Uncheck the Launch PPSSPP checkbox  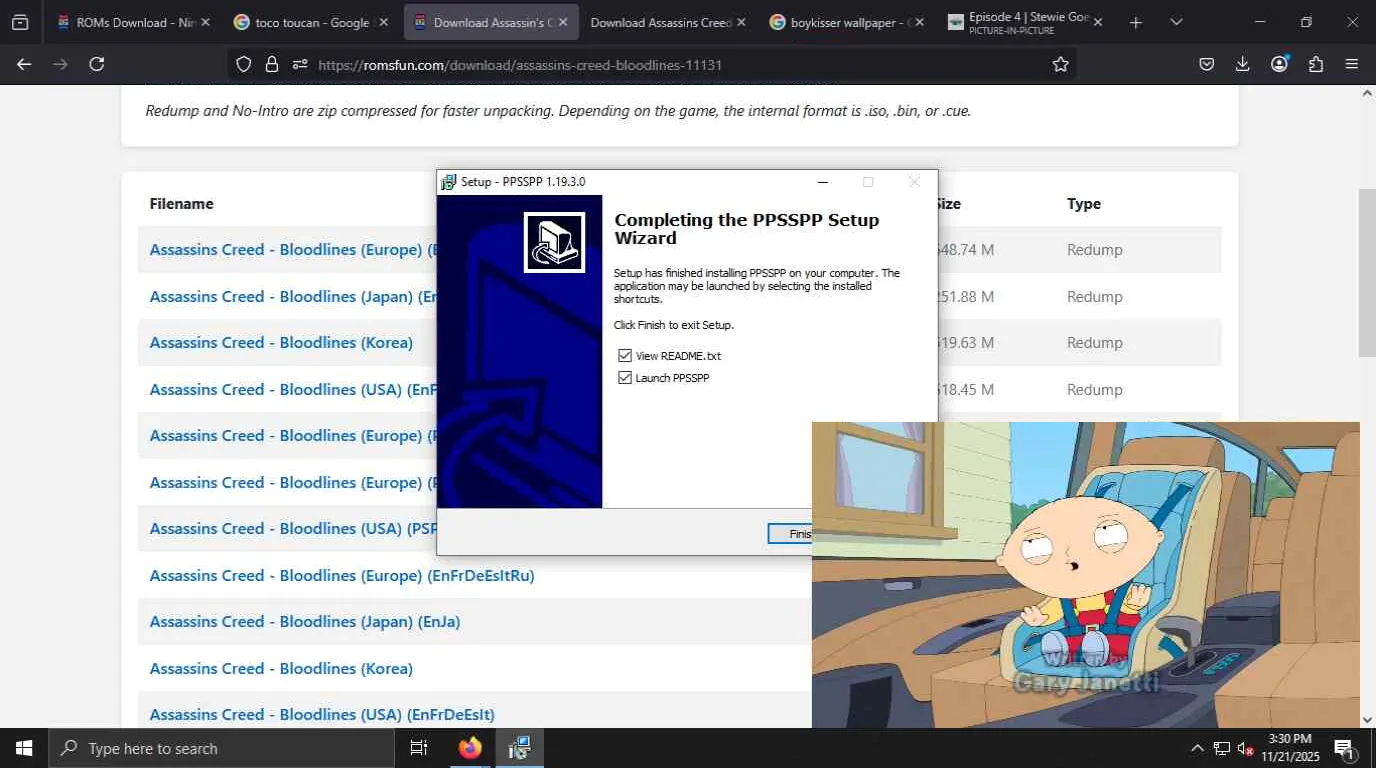click(x=625, y=378)
